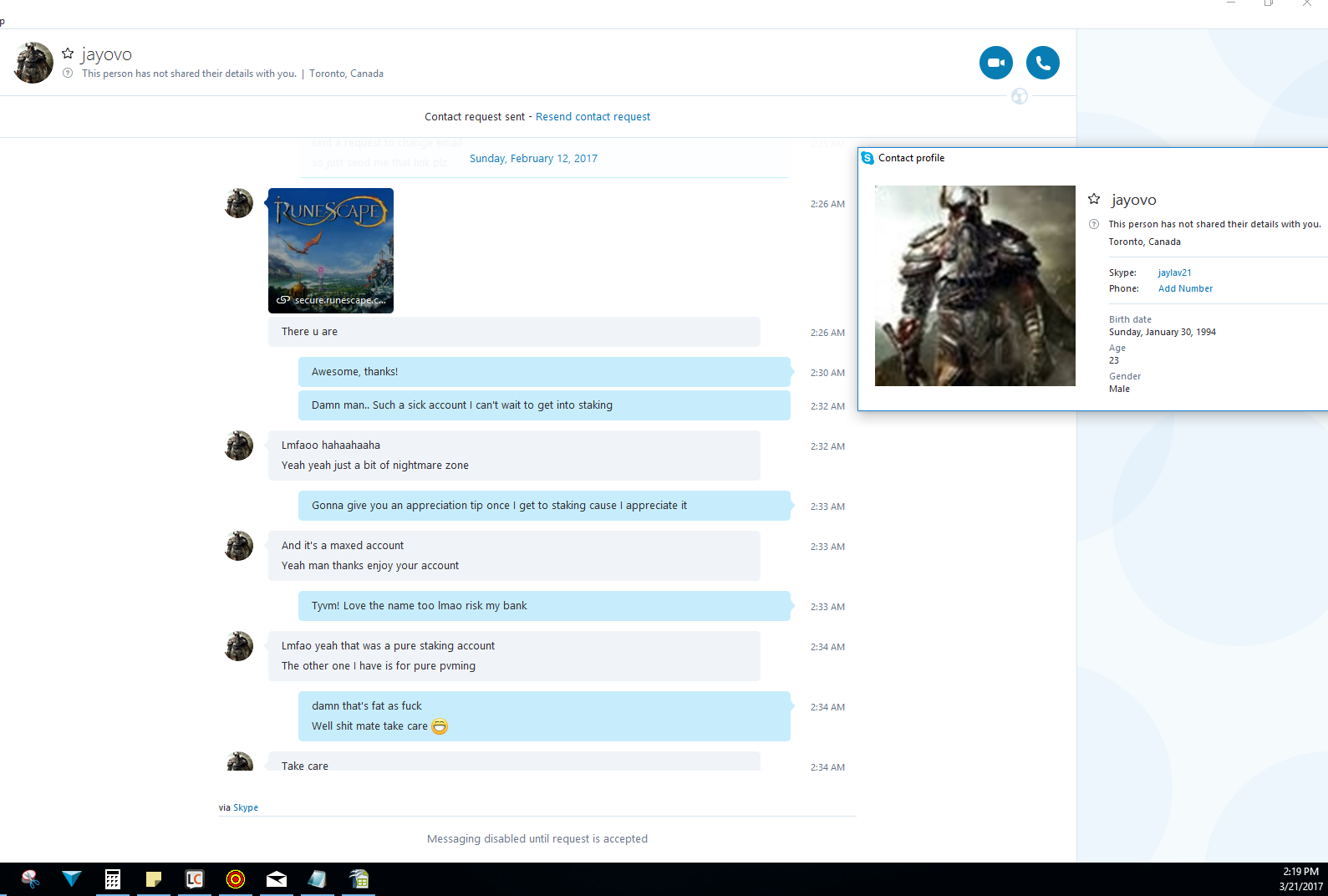This screenshot has width=1328, height=896.
Task: Click jayovo name in chat header
Action: (107, 54)
